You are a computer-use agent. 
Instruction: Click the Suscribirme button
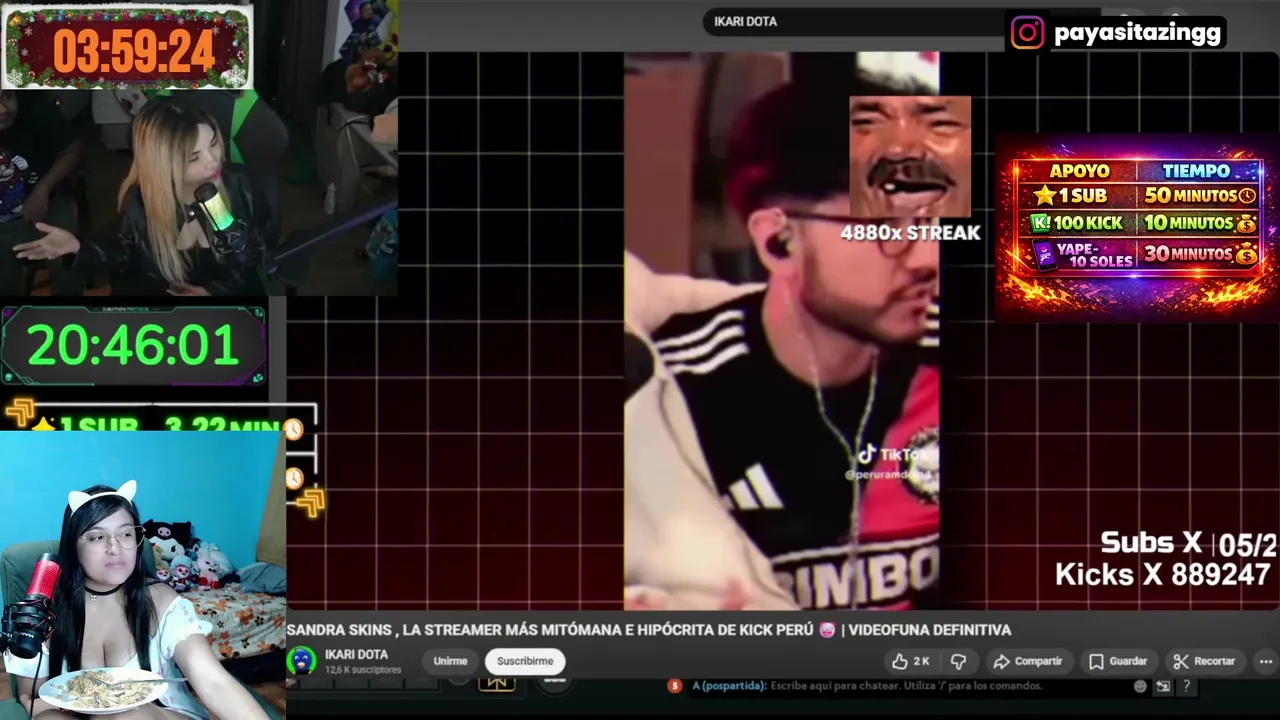(525, 661)
